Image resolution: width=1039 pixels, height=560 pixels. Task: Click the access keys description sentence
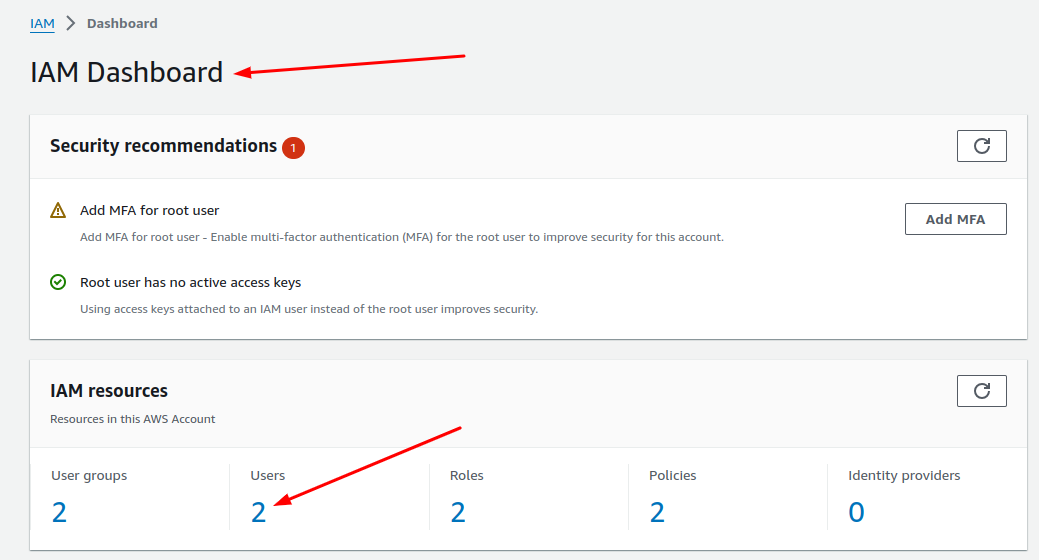[x=309, y=309]
